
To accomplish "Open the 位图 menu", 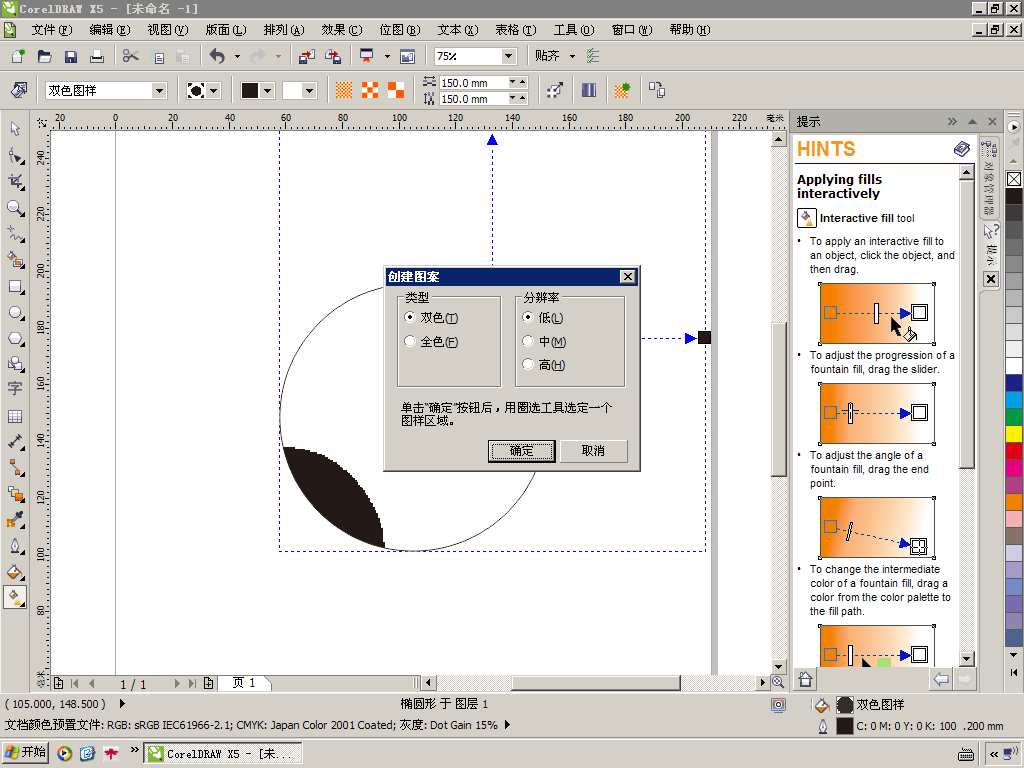I will point(399,30).
